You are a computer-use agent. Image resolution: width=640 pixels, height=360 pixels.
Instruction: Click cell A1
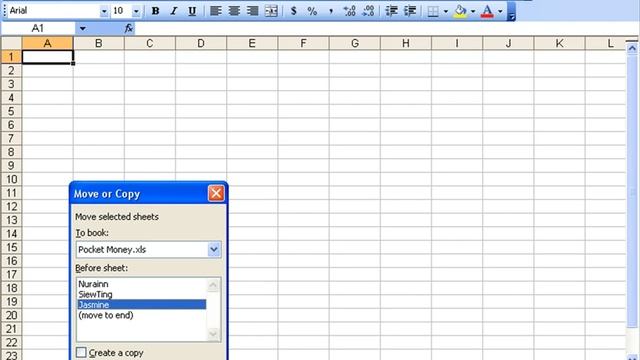point(48,57)
